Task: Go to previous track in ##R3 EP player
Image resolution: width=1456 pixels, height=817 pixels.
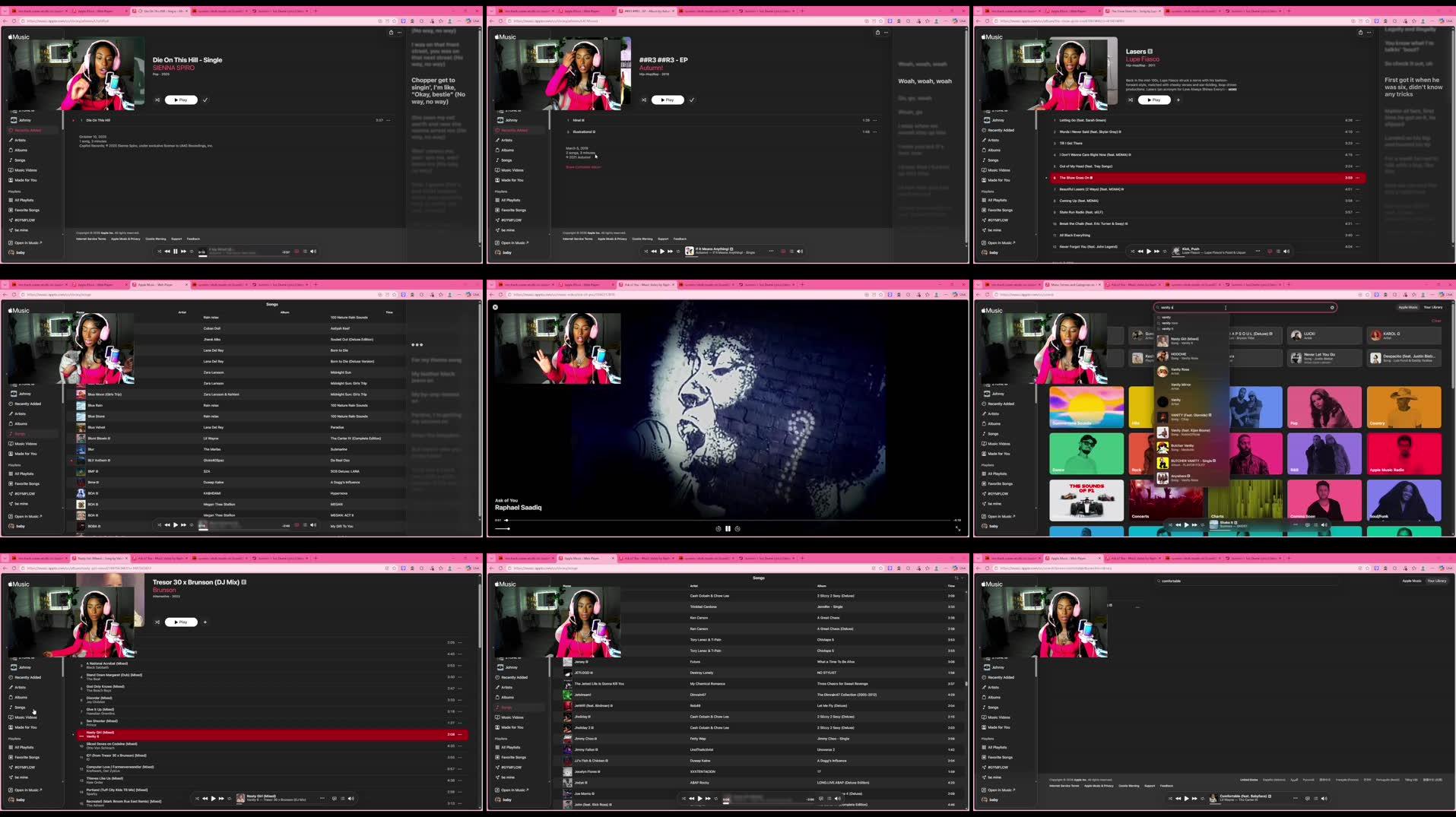Action: coord(654,252)
